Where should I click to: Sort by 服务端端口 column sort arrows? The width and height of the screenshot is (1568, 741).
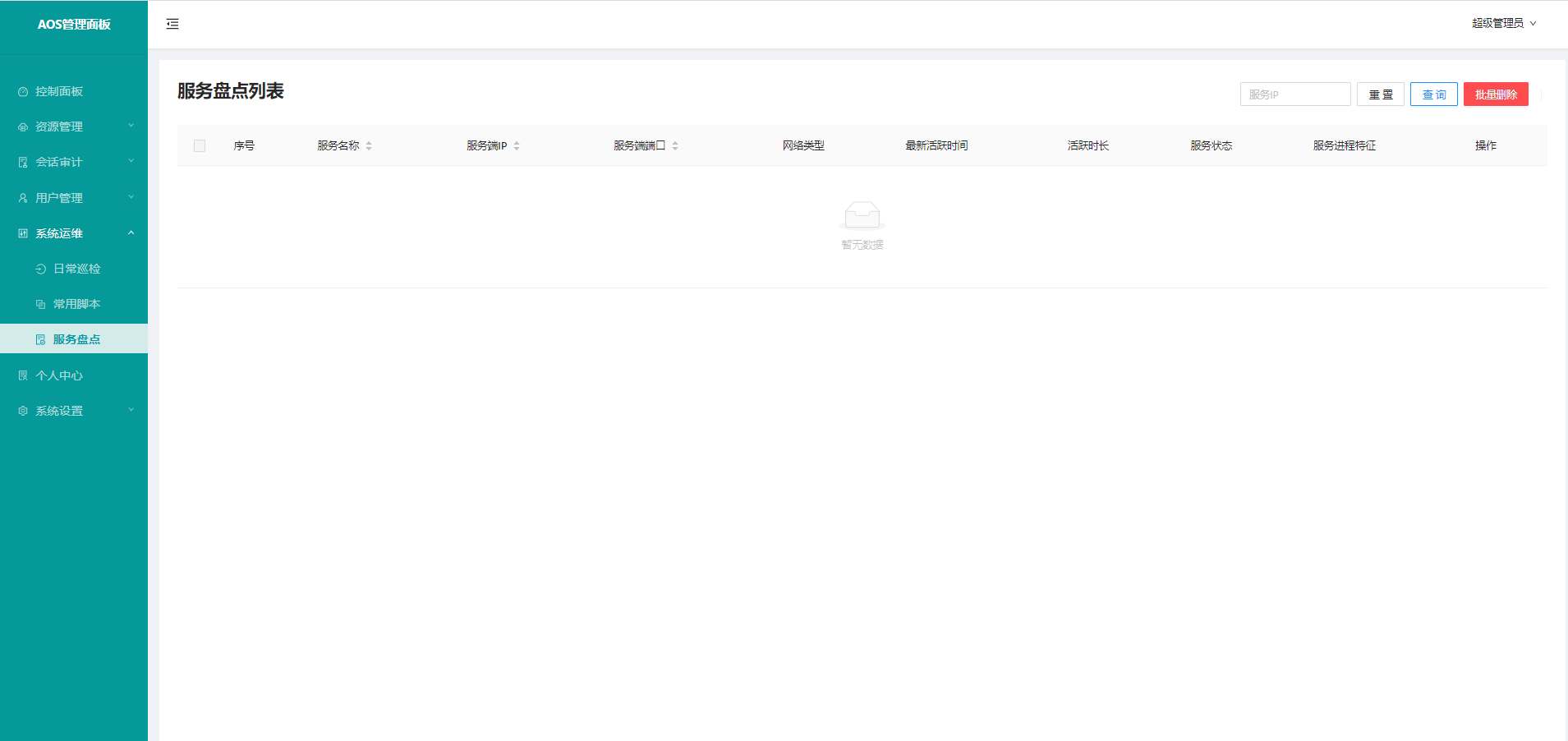point(675,146)
